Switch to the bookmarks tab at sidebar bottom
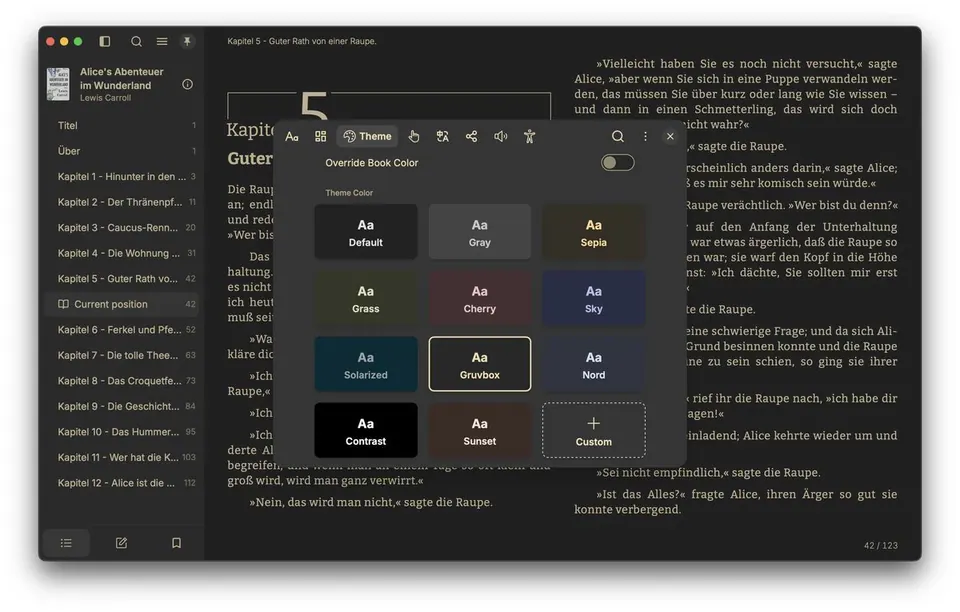This screenshot has width=960, height=612. click(176, 543)
